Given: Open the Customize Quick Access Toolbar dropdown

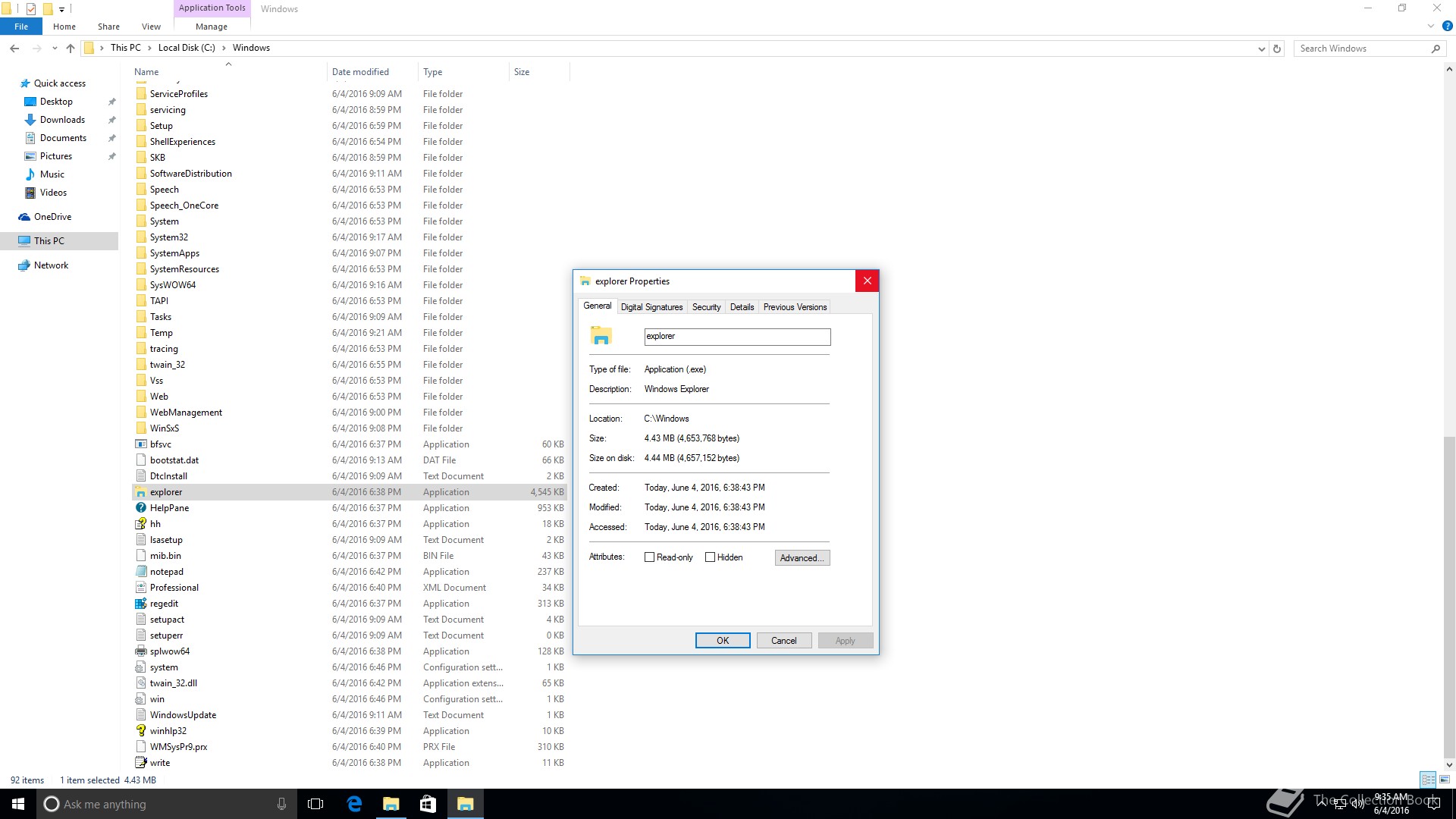Looking at the screenshot, I should point(62,9).
